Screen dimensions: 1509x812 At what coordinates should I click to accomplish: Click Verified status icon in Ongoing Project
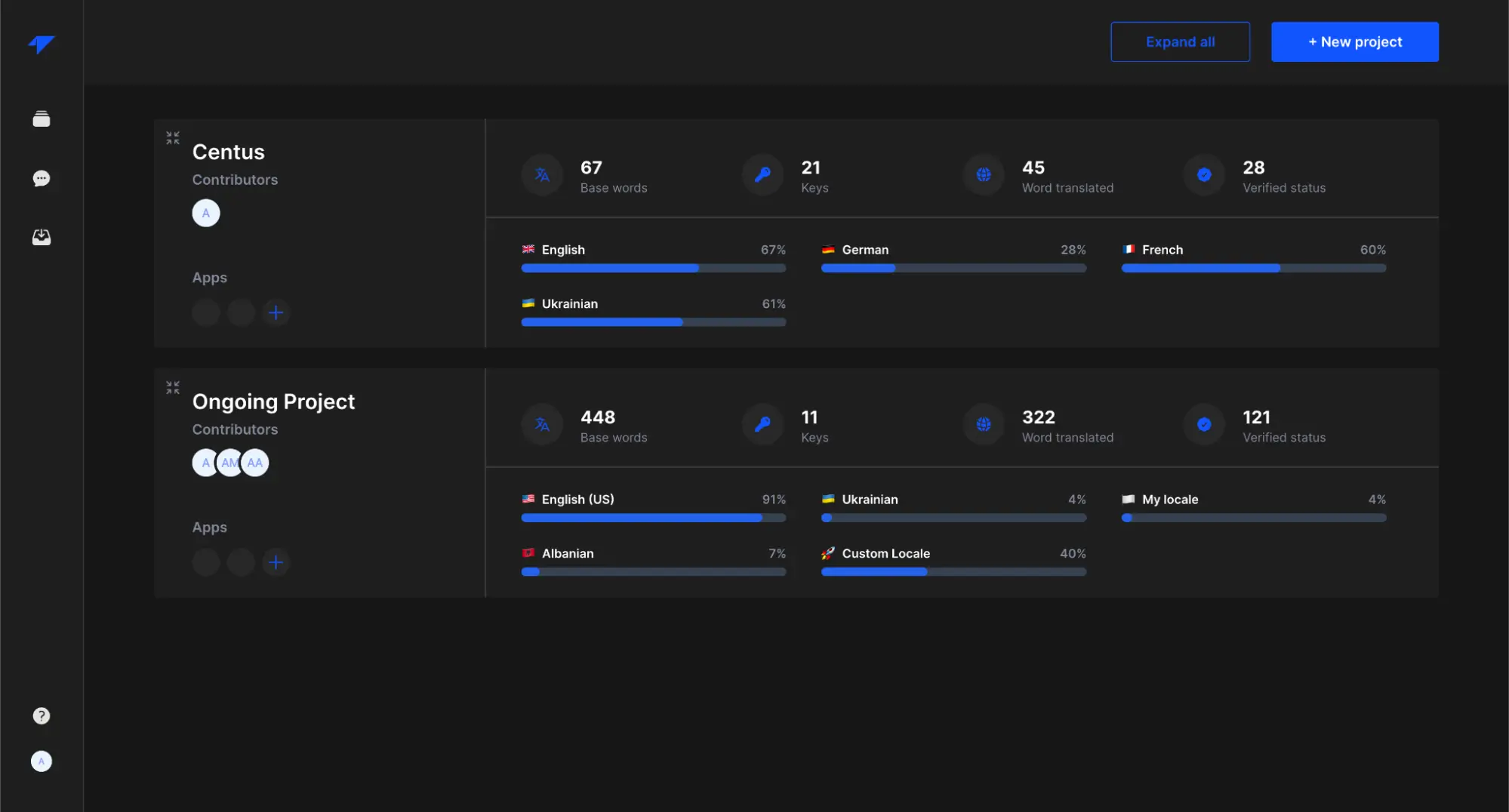point(1204,425)
